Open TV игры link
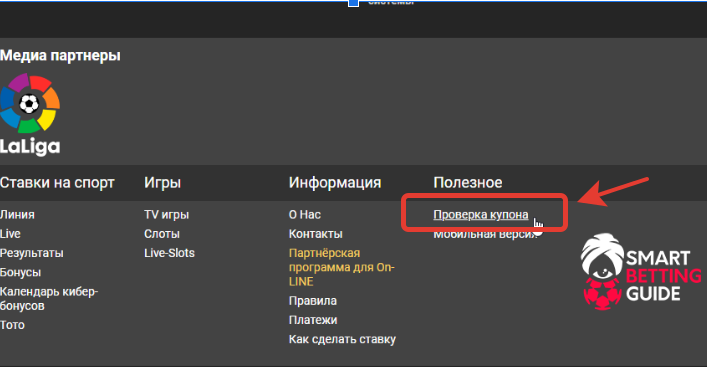Image resolution: width=707 pixels, height=367 pixels. coord(166,215)
